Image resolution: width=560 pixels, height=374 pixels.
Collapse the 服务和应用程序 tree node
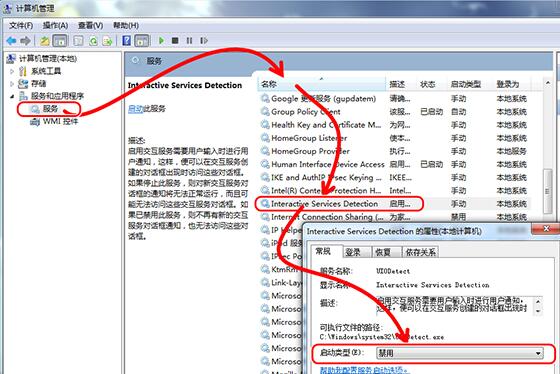pyautogui.click(x=12, y=96)
